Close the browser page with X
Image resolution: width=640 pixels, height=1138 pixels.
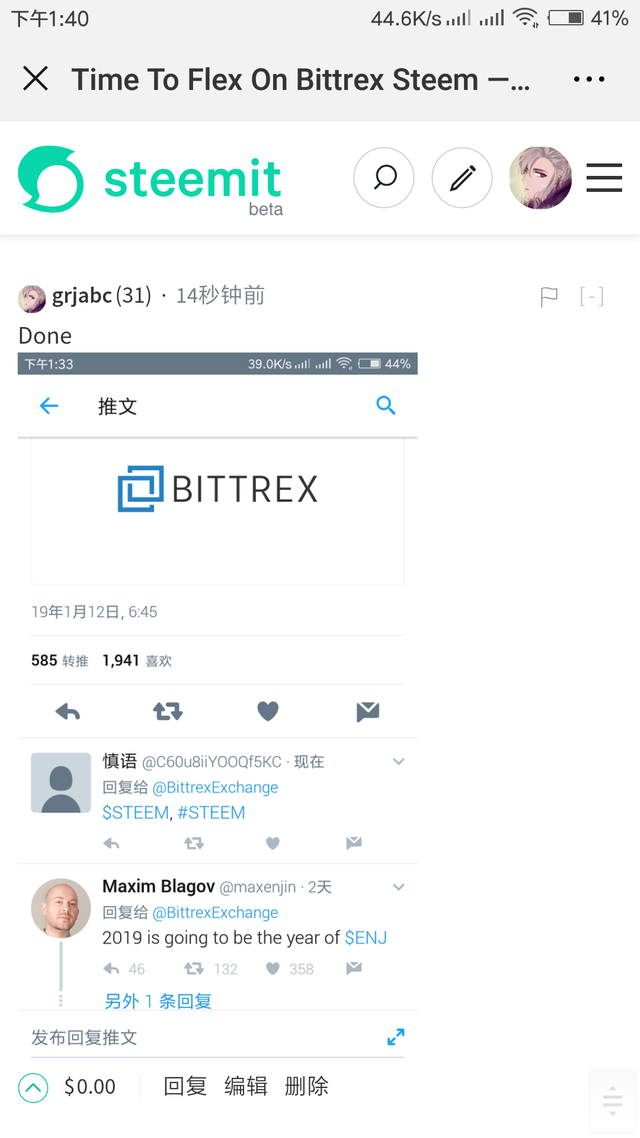35,78
